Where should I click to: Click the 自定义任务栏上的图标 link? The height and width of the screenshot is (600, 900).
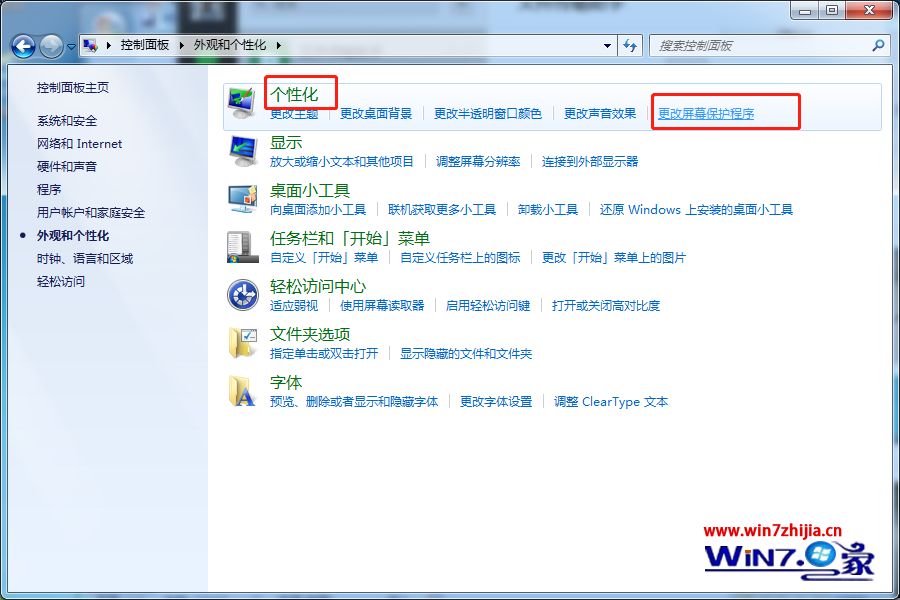click(x=460, y=257)
